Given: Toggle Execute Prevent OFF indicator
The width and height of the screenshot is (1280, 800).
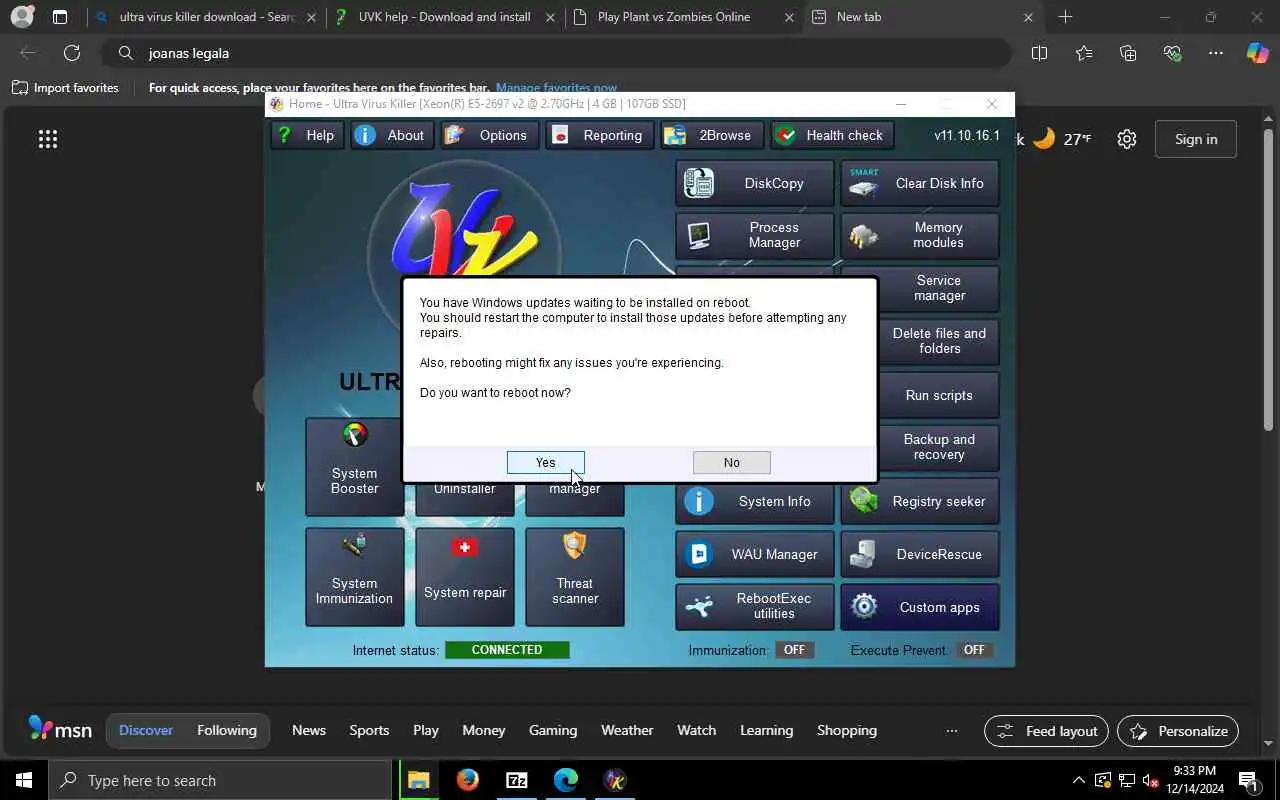Looking at the screenshot, I should click(x=974, y=650).
